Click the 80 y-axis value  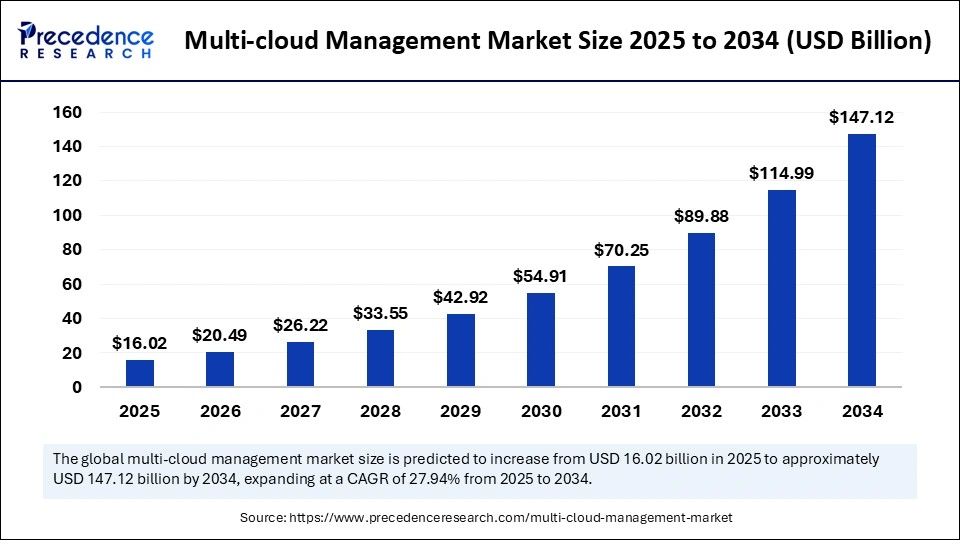coord(72,250)
